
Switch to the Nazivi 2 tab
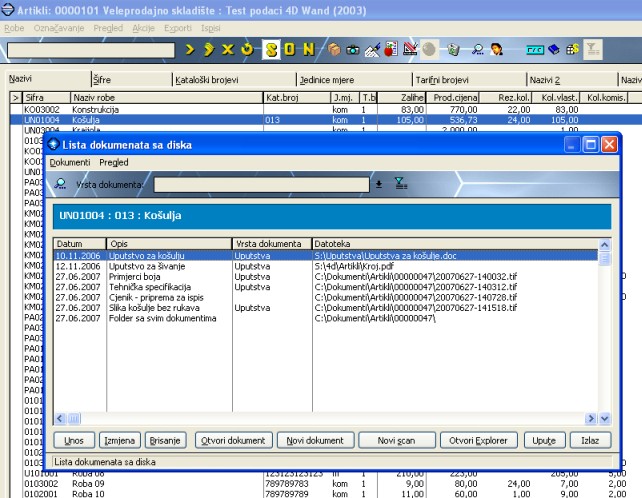(x=572, y=79)
